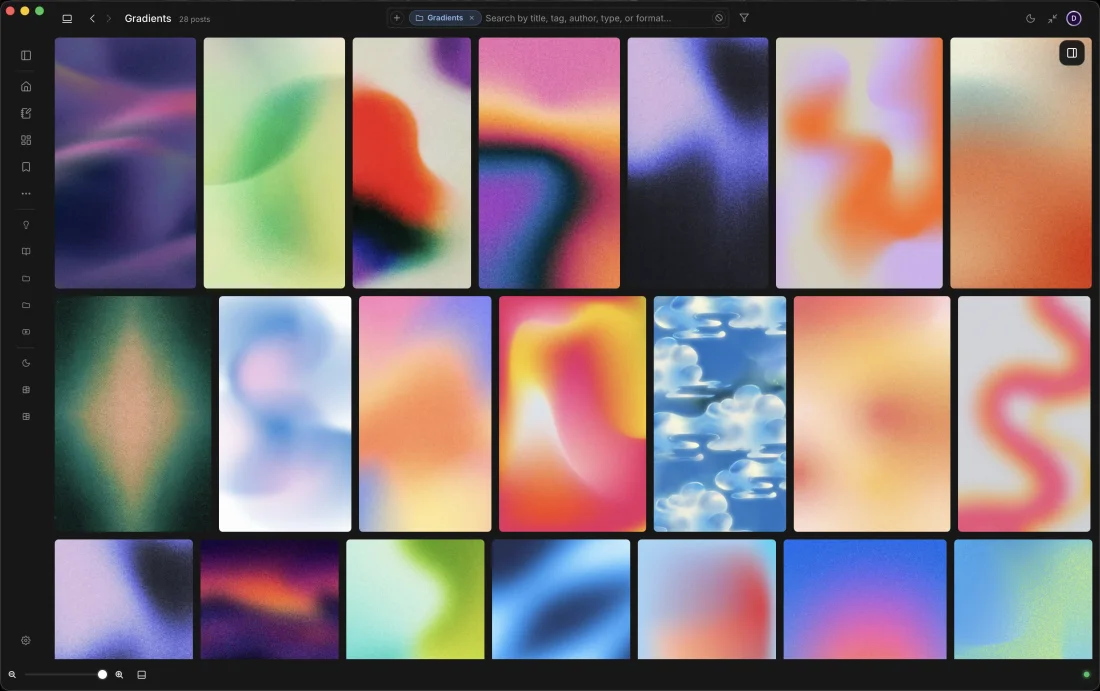Open the pink wavy ribbon on grey thumbnail
Viewport: 1100px width, 691px height.
[x=1024, y=414]
